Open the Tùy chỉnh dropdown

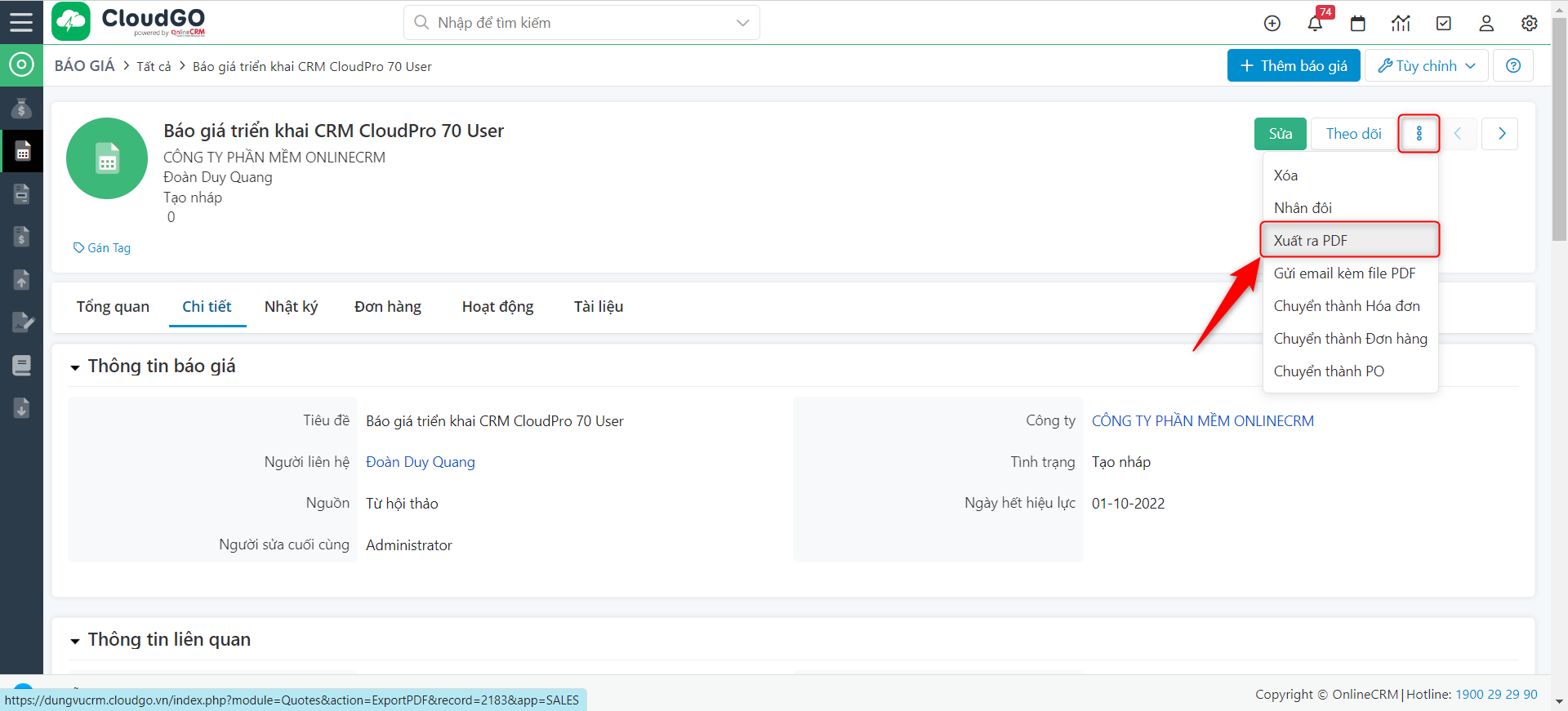coord(1426,66)
